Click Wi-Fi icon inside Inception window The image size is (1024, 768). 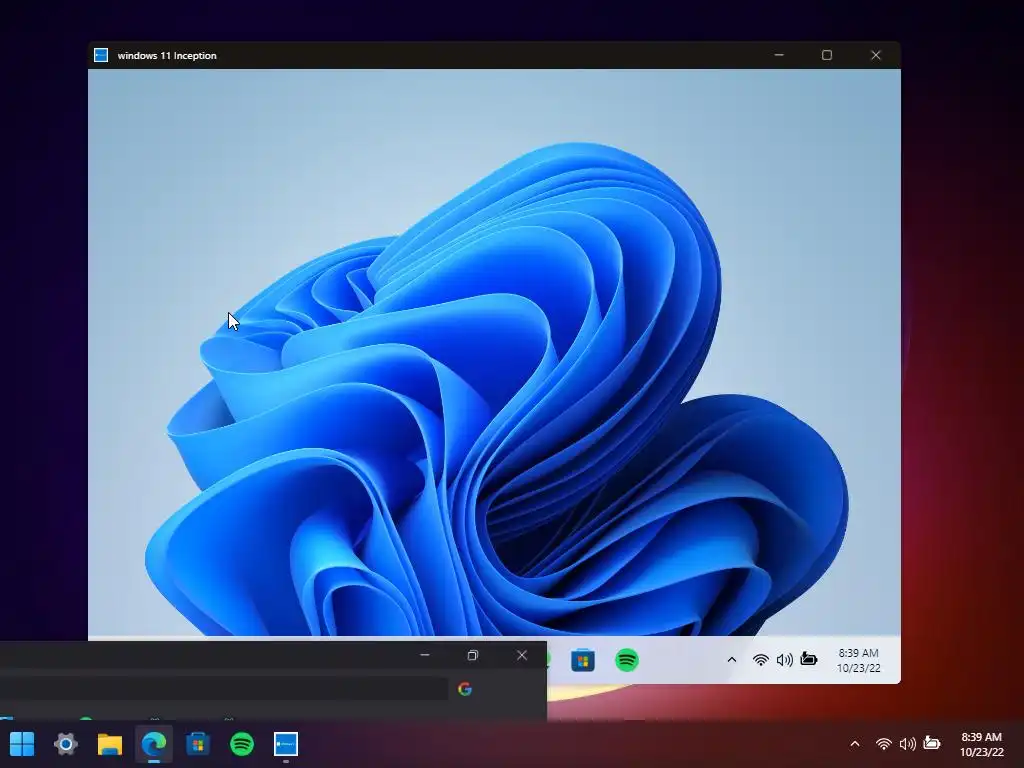pos(760,660)
